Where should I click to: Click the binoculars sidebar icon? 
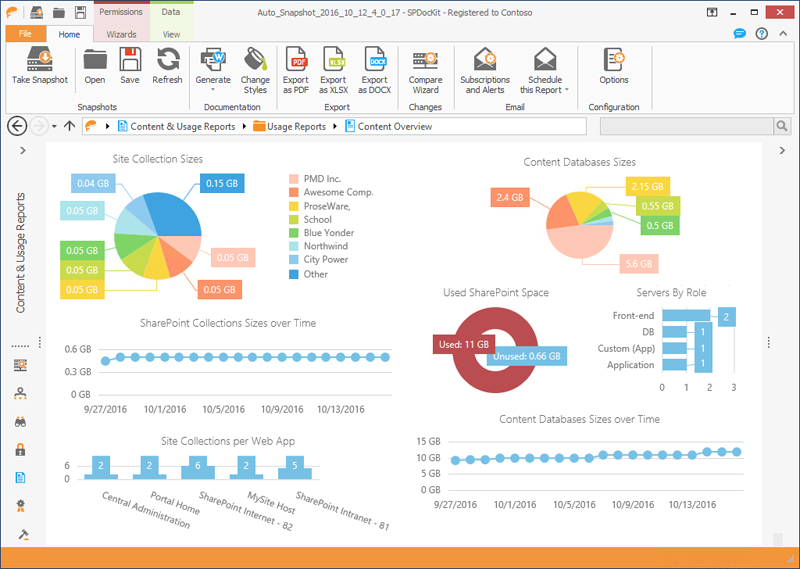coord(20,422)
